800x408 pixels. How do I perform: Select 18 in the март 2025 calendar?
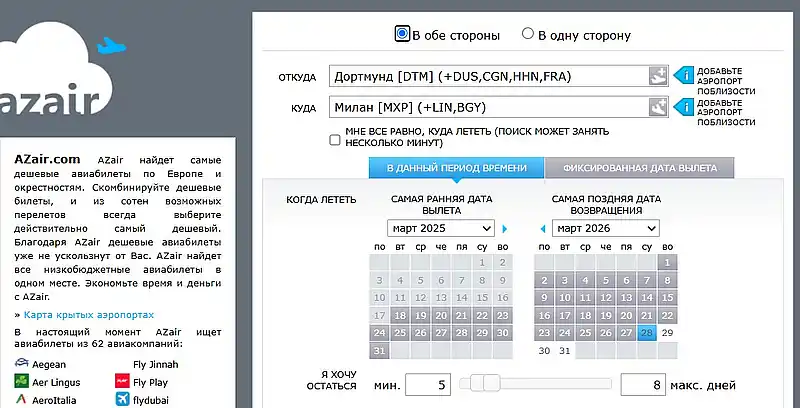pos(400,316)
